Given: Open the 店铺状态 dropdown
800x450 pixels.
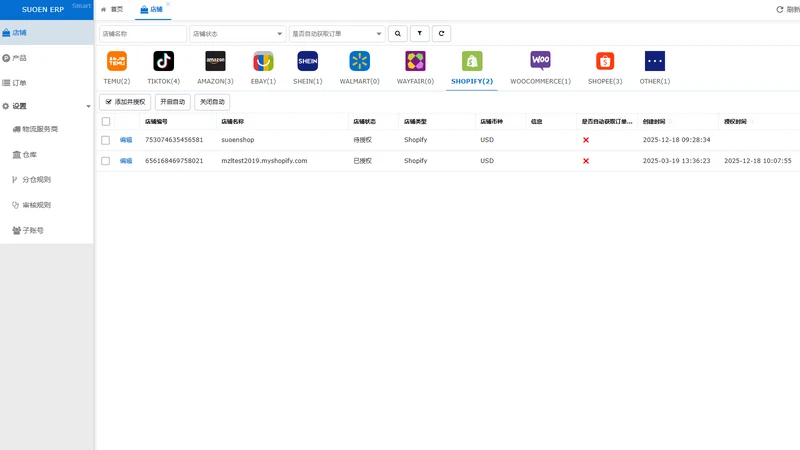Looking at the screenshot, I should point(237,34).
